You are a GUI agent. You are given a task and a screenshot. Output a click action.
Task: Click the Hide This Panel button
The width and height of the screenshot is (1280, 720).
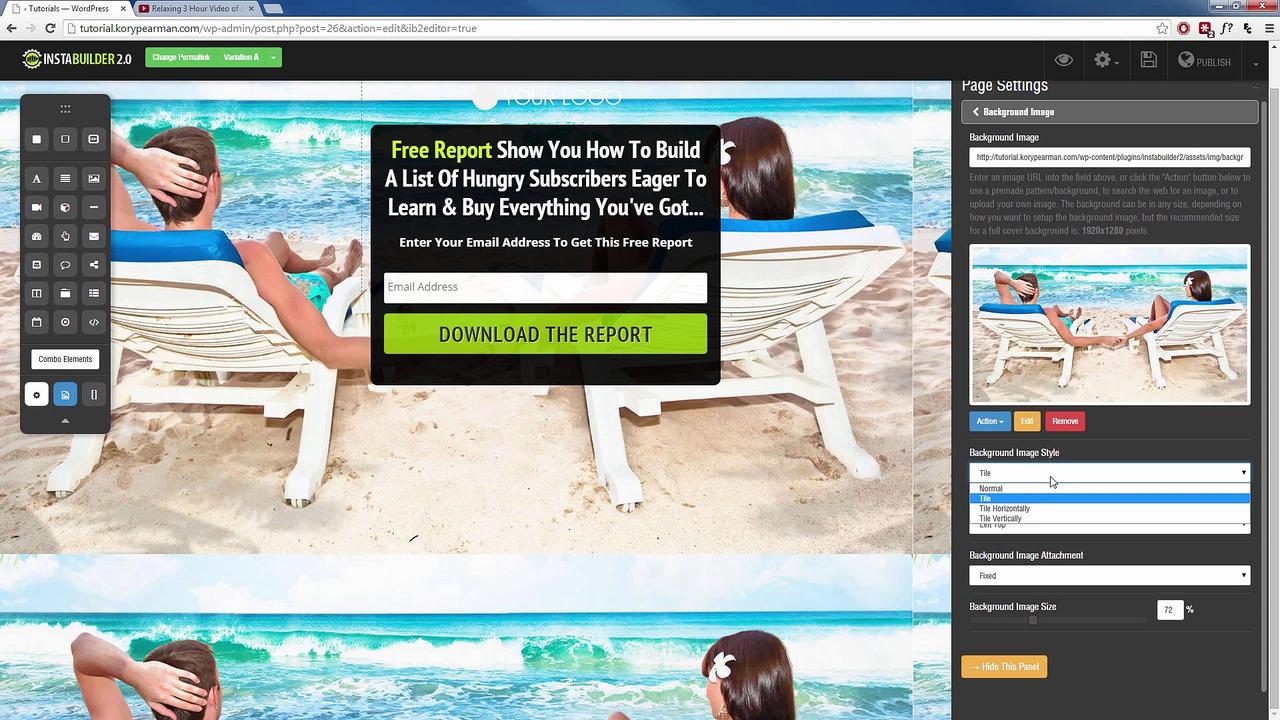point(1004,667)
